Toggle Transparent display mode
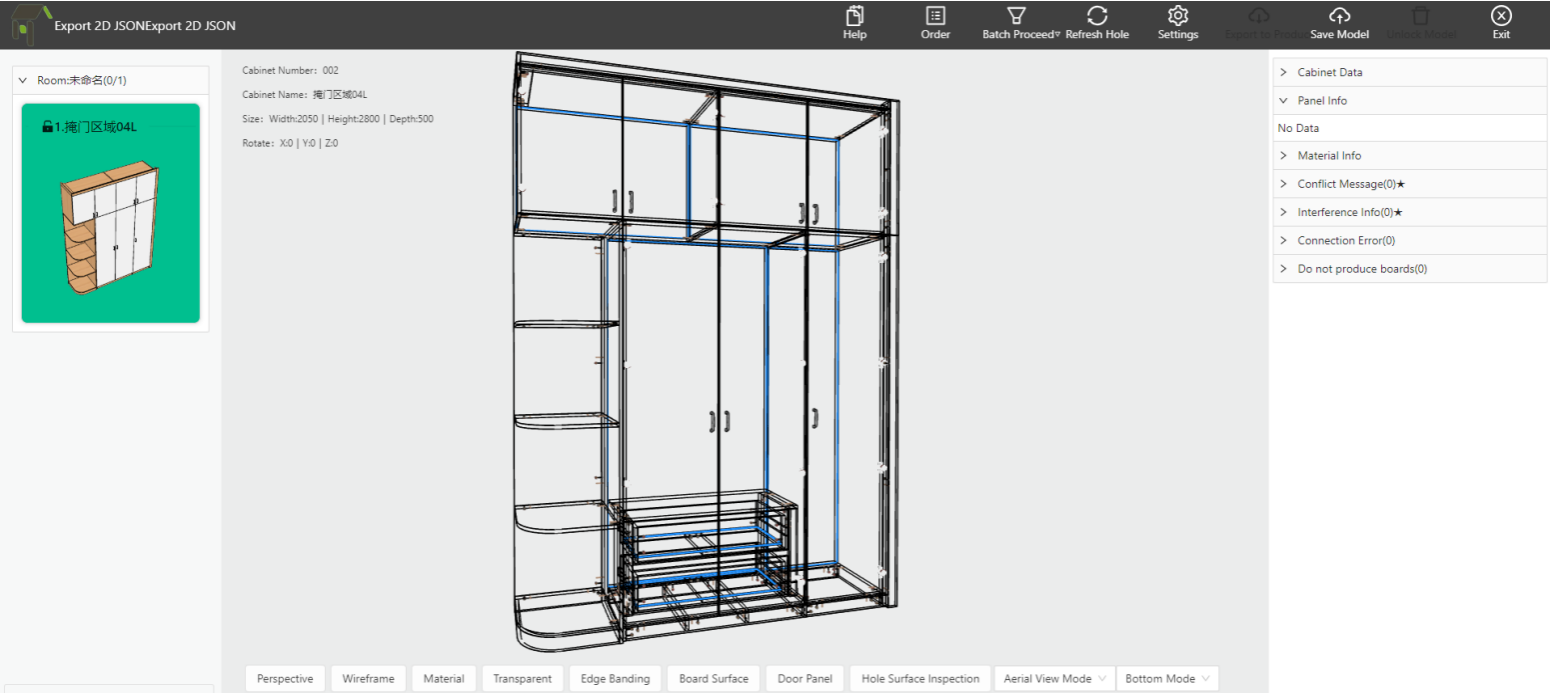 coord(522,678)
